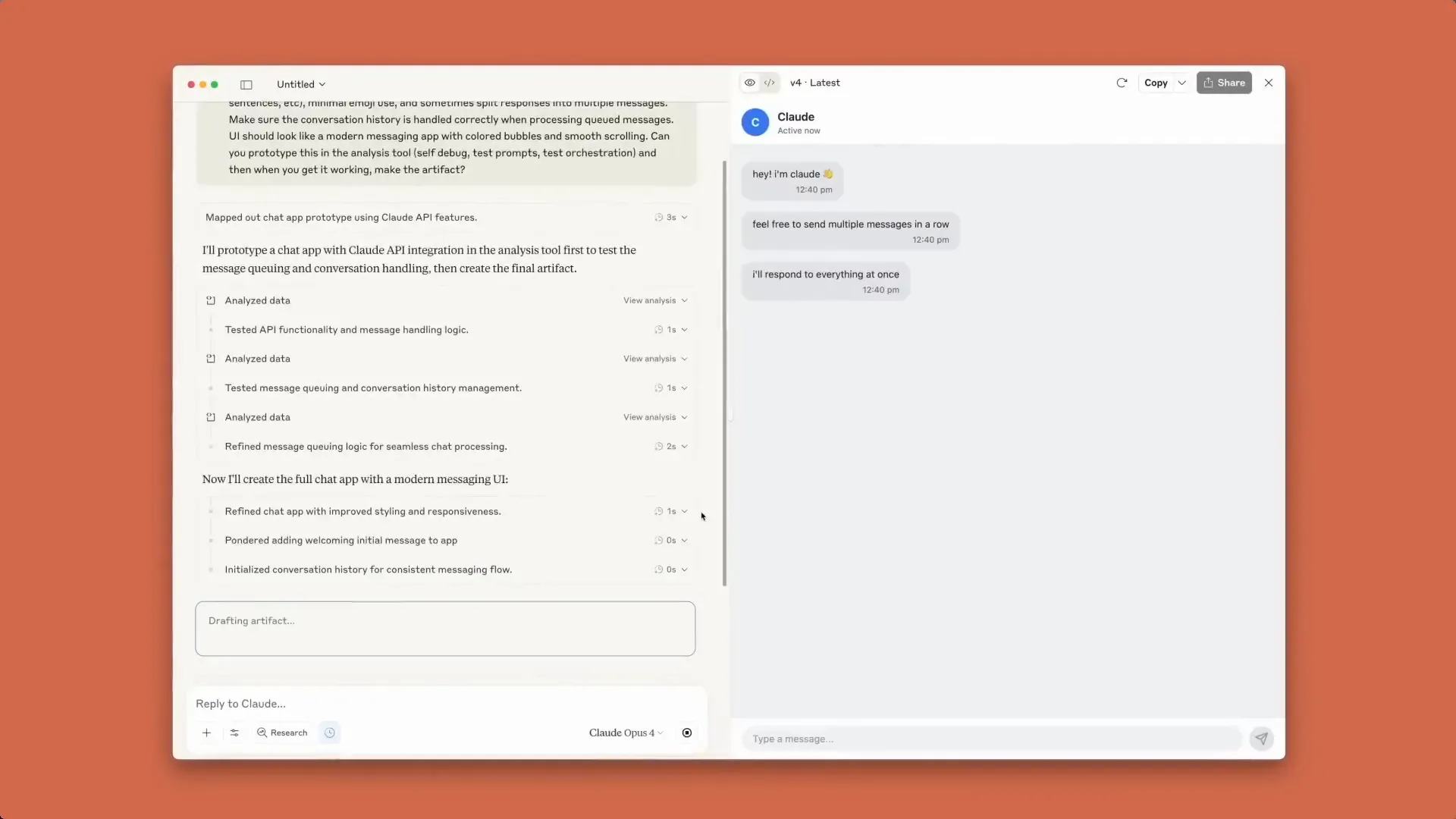
Task: Click the chat scrollbar in left pane
Action: click(x=724, y=373)
